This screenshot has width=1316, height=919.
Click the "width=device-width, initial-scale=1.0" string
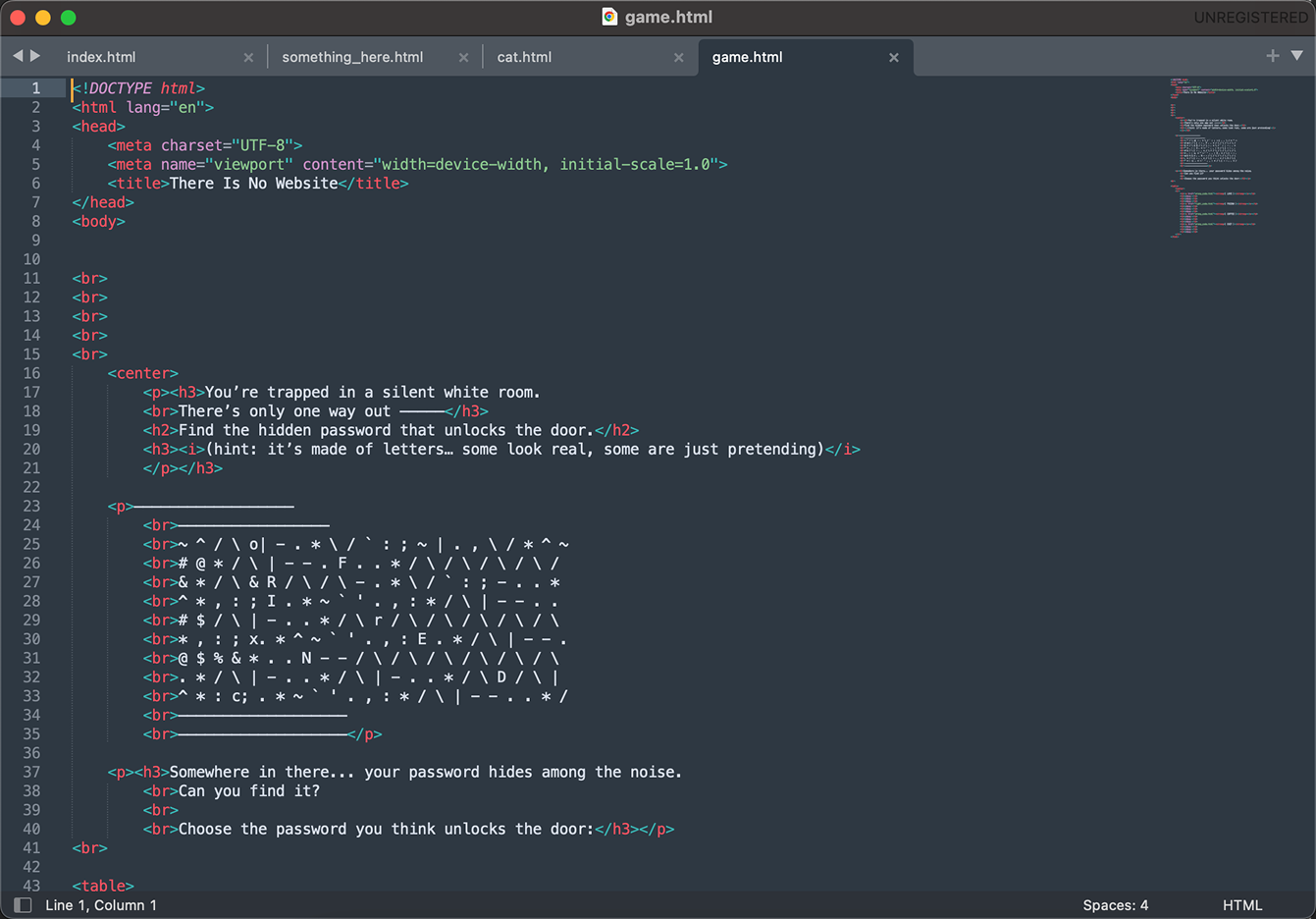[546, 165]
